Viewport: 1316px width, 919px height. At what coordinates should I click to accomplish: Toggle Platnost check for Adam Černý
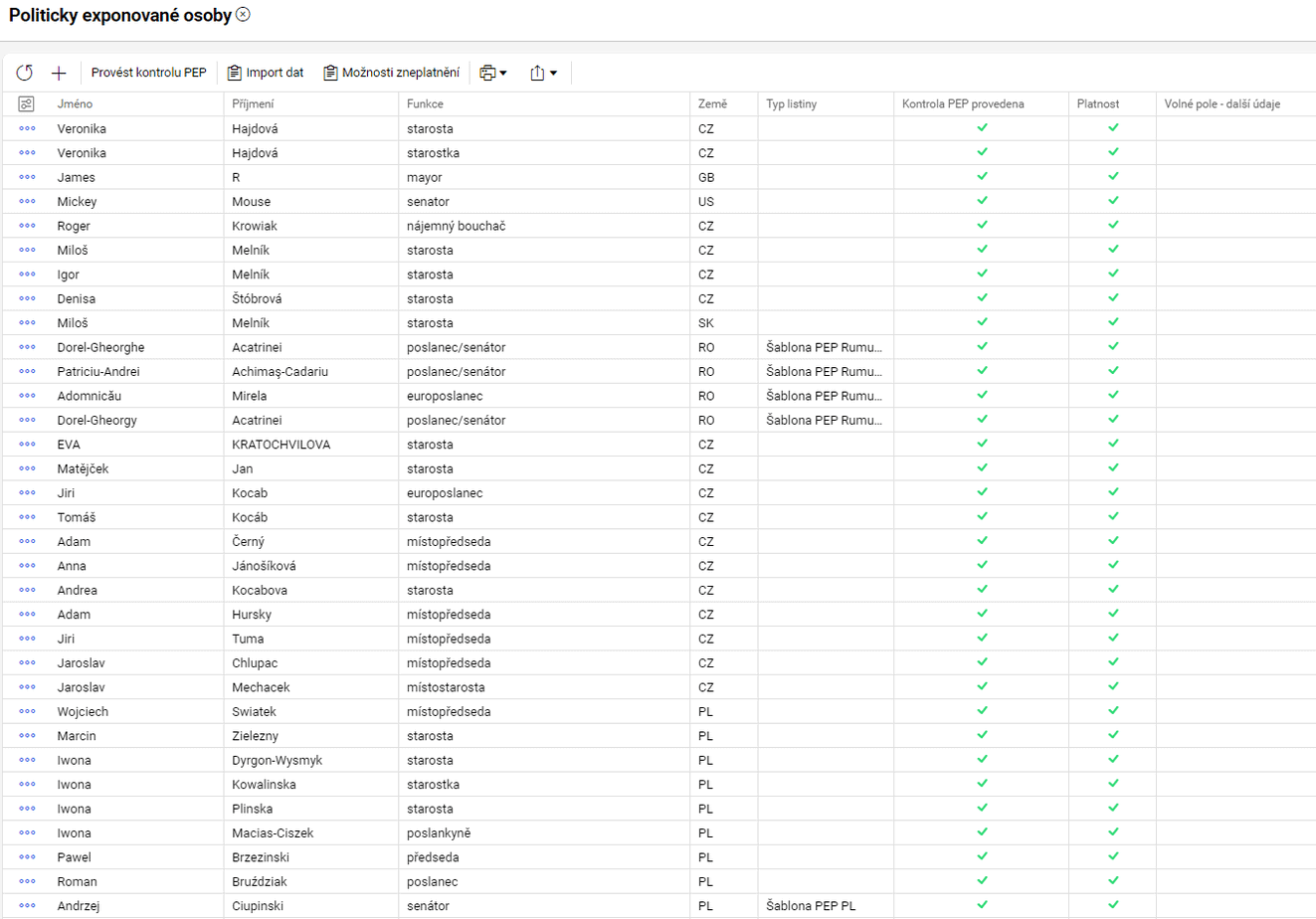point(1113,541)
